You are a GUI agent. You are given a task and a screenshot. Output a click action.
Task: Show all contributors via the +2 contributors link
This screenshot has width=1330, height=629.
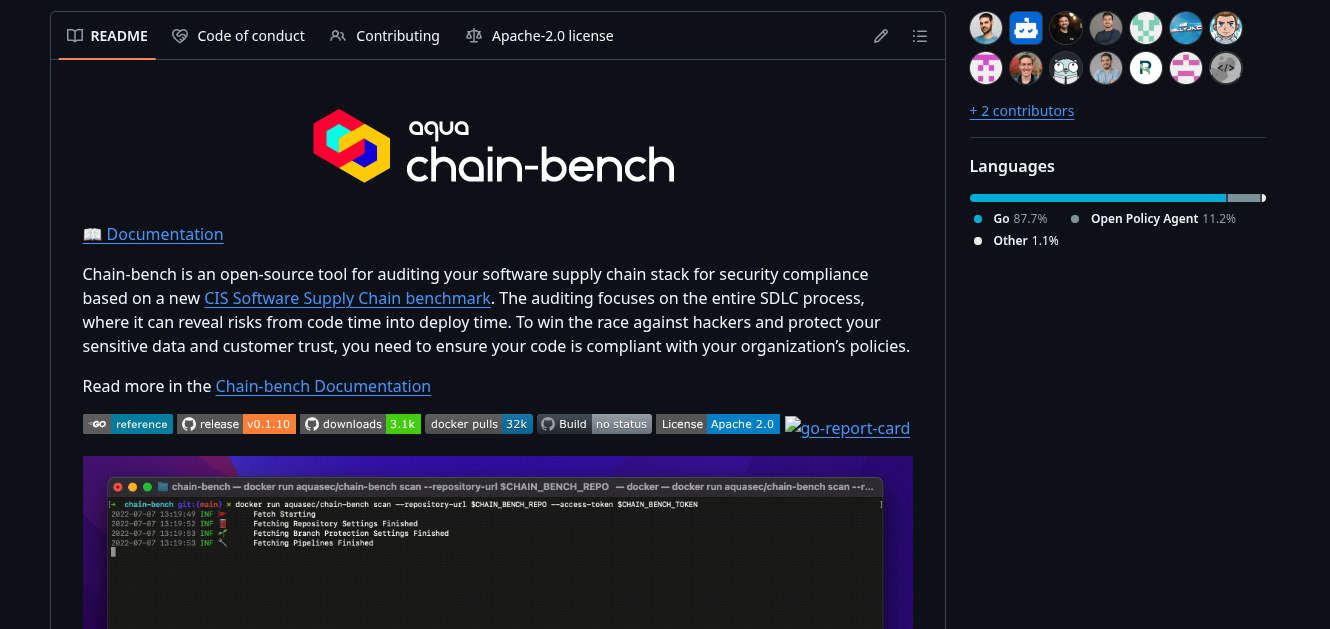[x=1022, y=110]
